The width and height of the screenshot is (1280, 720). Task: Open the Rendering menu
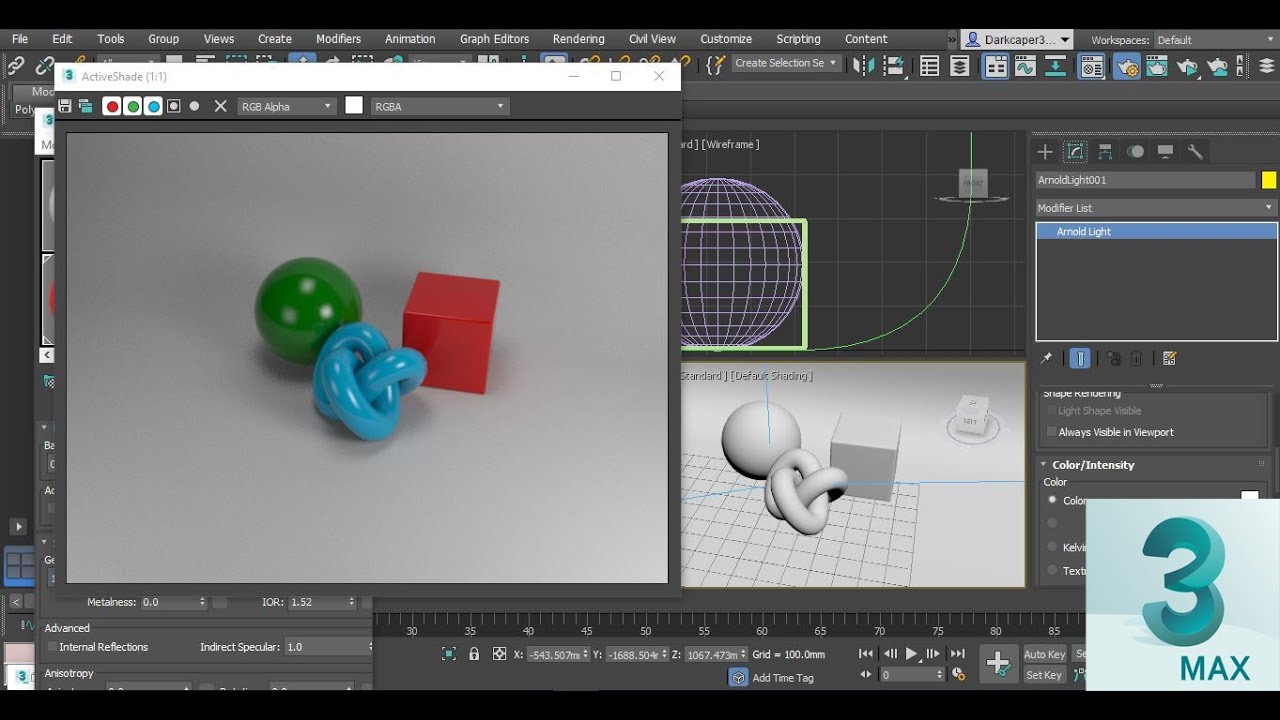(x=578, y=39)
